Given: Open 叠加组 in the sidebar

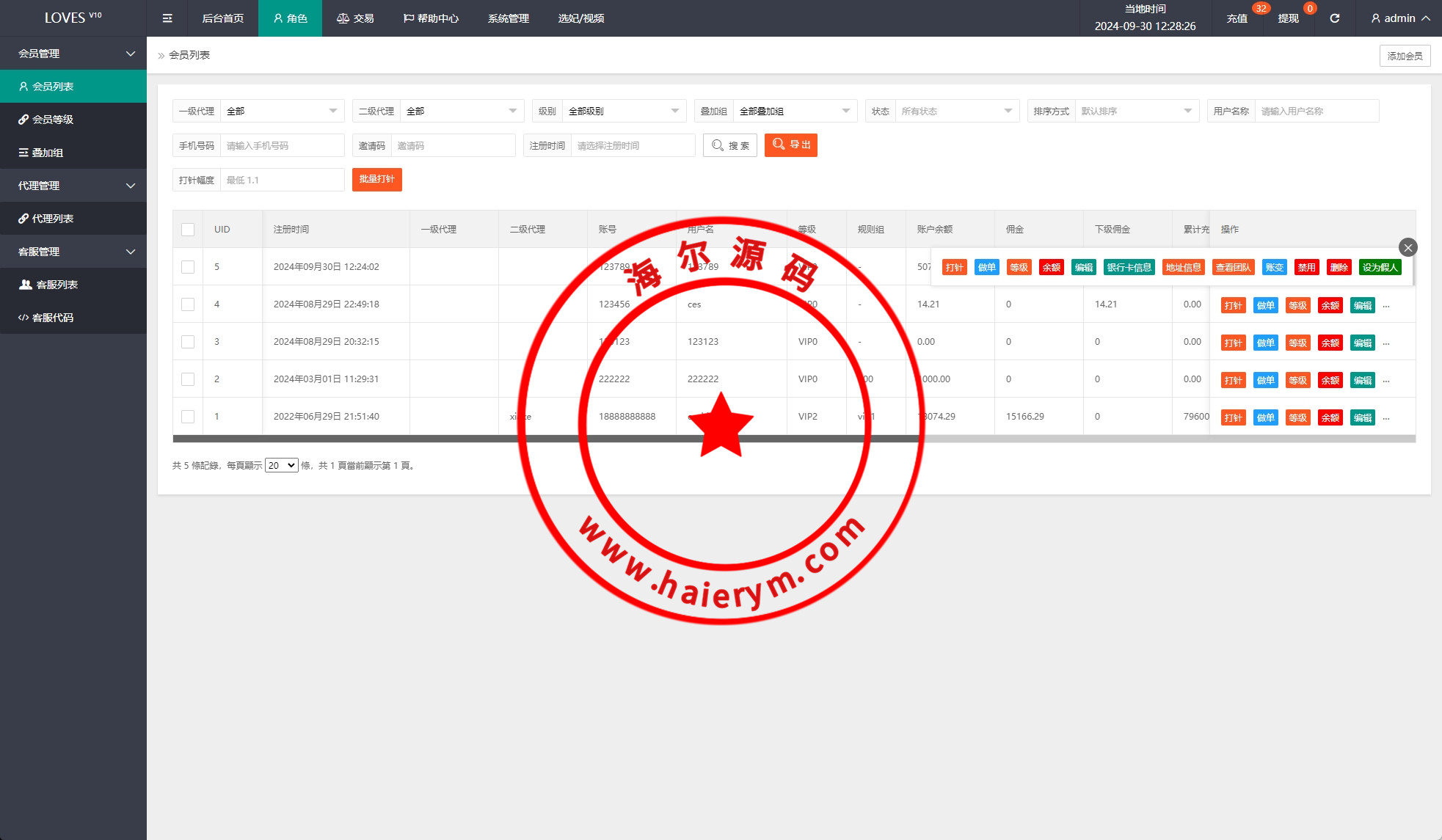Looking at the screenshot, I should [x=48, y=153].
